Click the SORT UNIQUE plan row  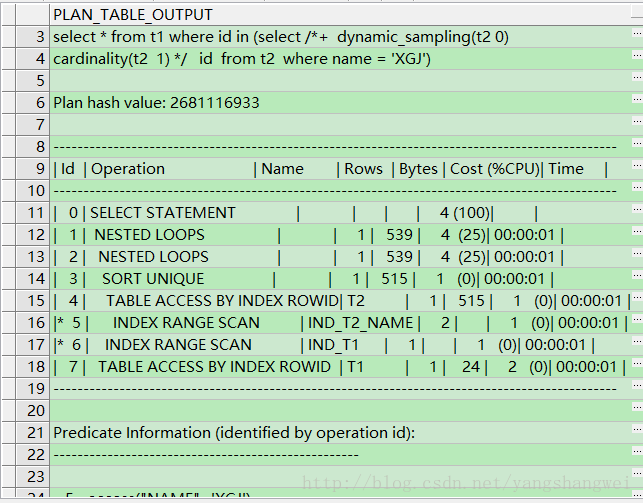pos(153,278)
